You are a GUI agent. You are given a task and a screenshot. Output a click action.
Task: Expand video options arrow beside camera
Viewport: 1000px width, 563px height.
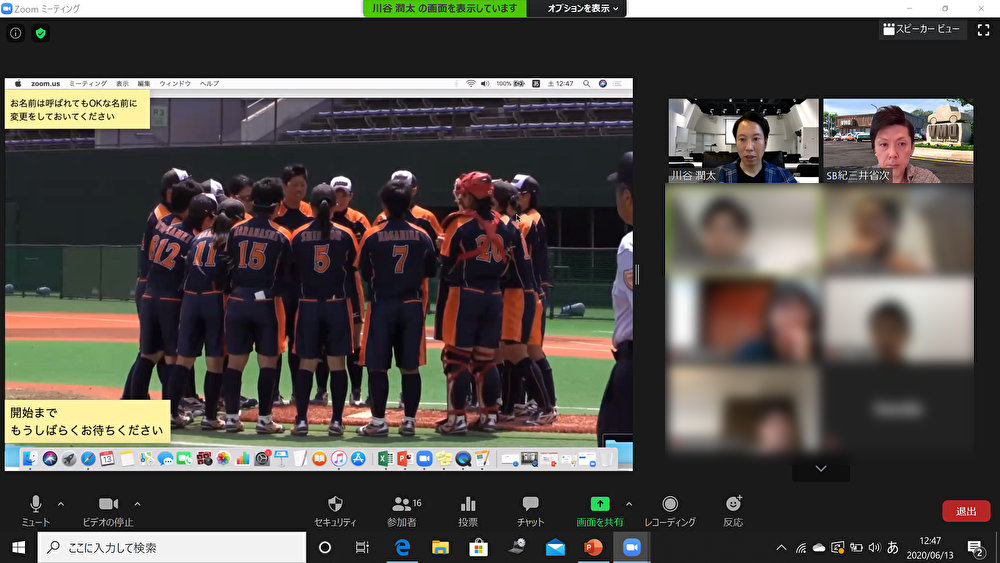tap(137, 503)
